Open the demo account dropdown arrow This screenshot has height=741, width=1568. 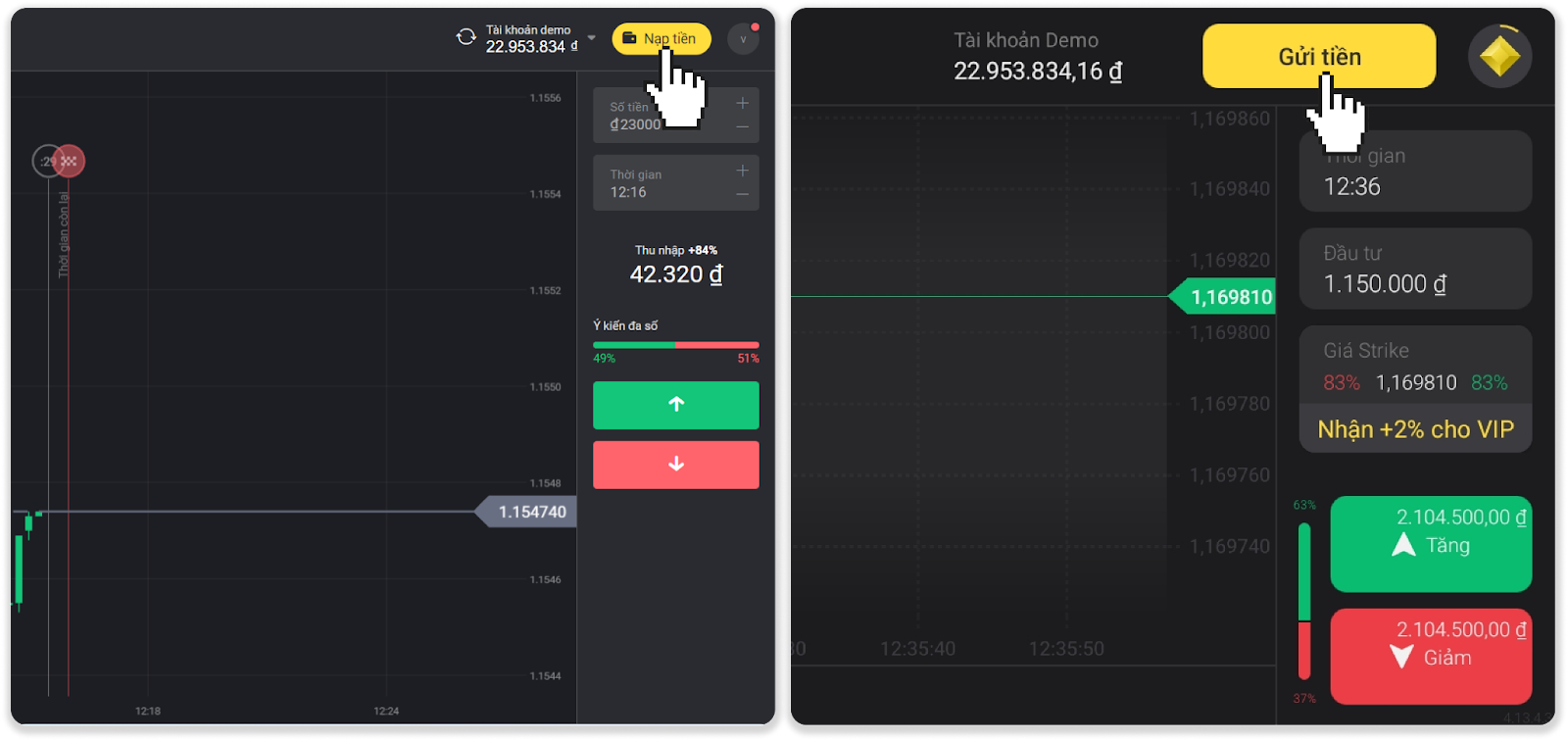591,38
